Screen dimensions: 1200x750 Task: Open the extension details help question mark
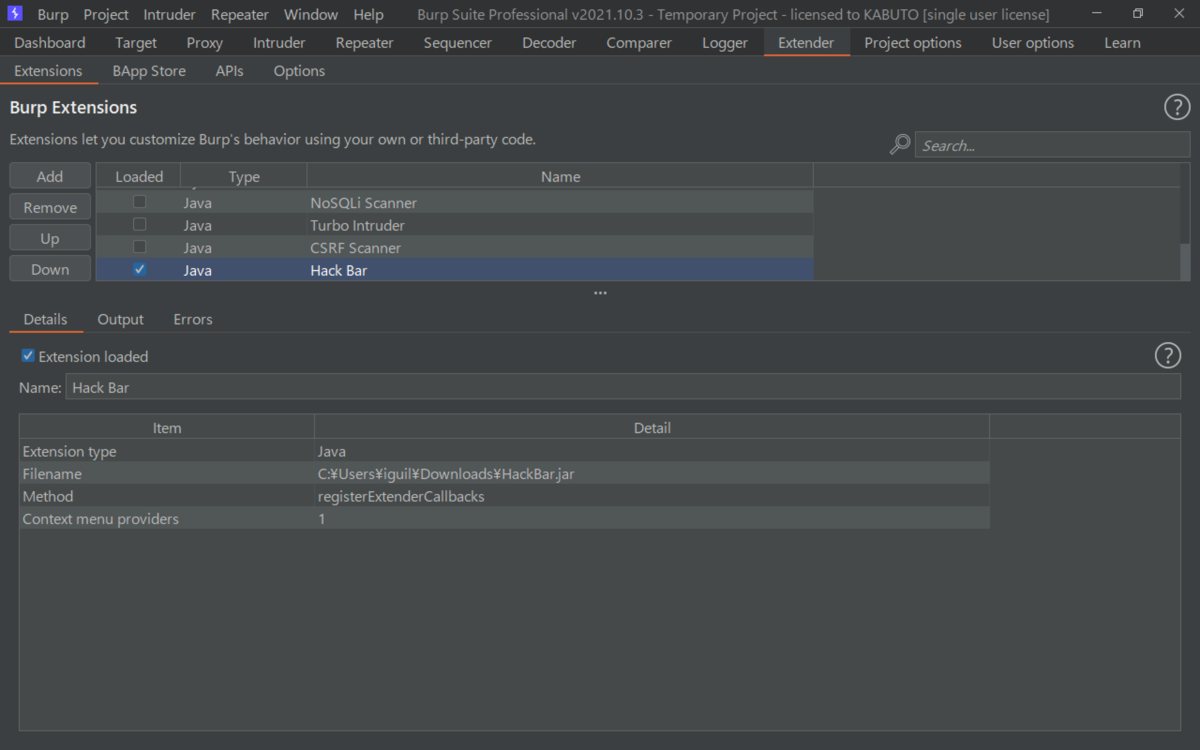point(1167,355)
